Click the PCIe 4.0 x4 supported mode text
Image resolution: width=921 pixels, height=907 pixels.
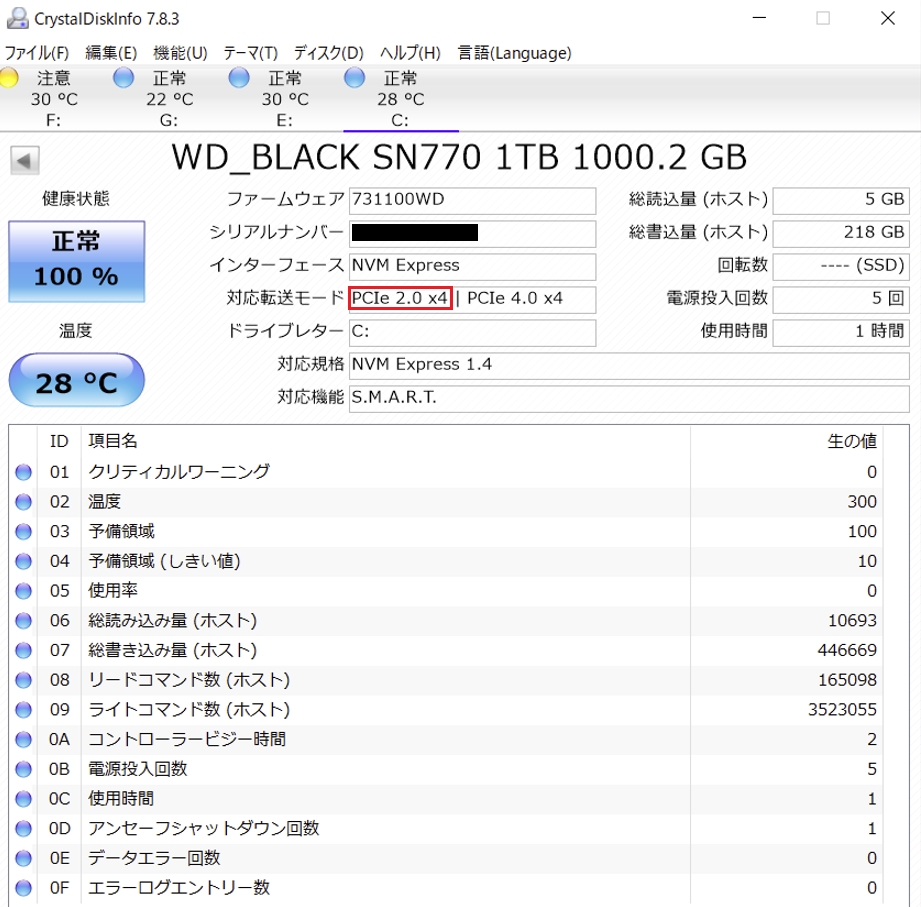515,298
